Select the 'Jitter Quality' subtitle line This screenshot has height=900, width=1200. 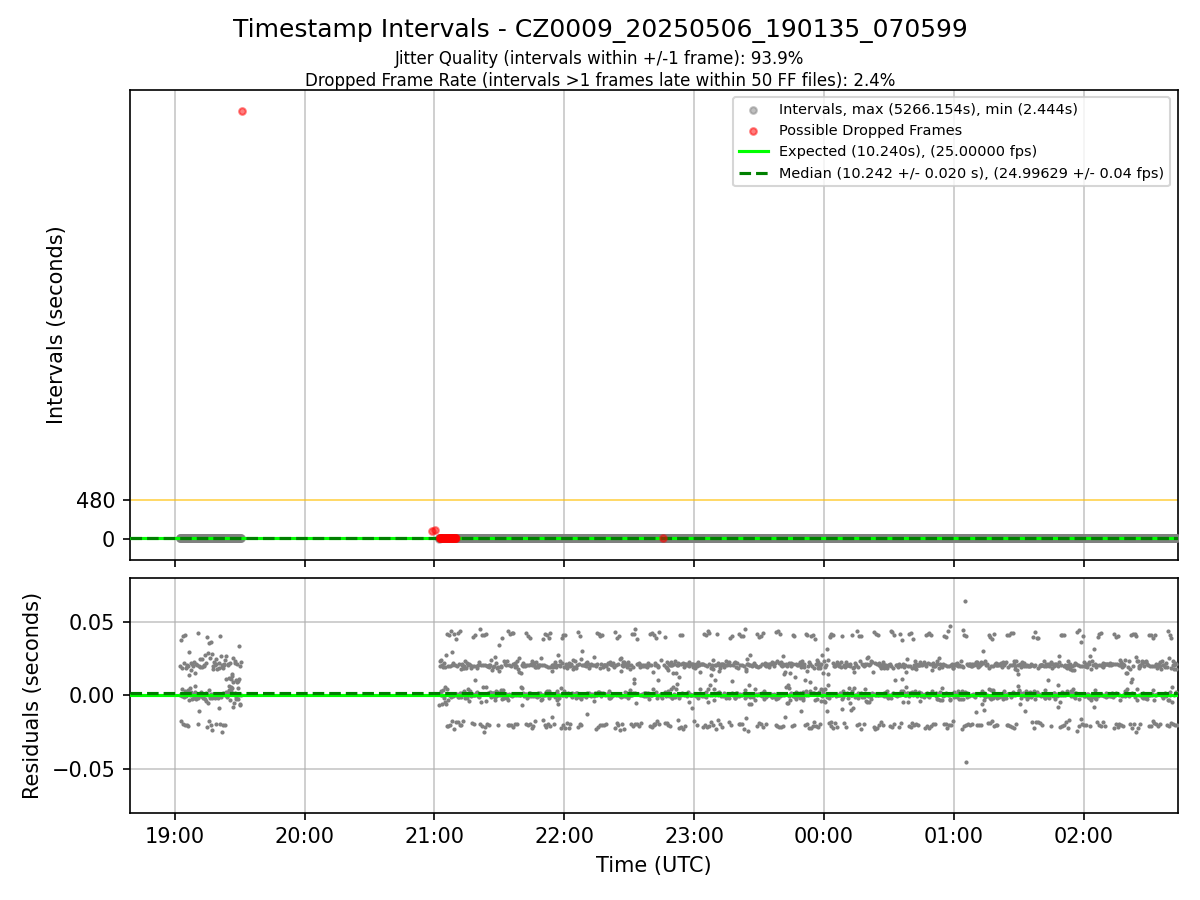point(599,59)
